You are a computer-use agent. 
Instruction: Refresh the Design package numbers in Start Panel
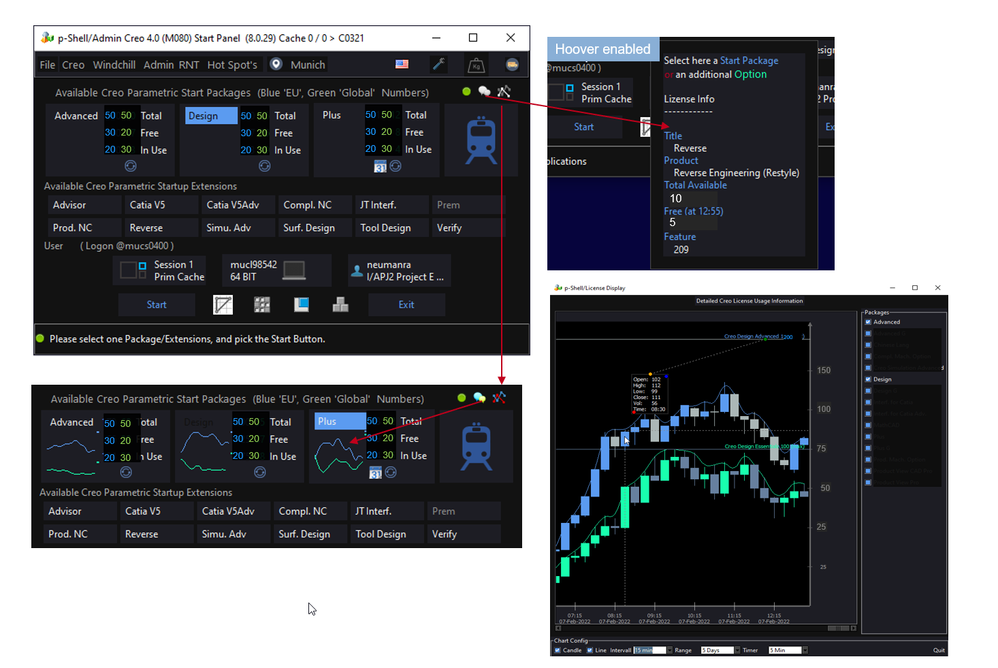click(265, 166)
